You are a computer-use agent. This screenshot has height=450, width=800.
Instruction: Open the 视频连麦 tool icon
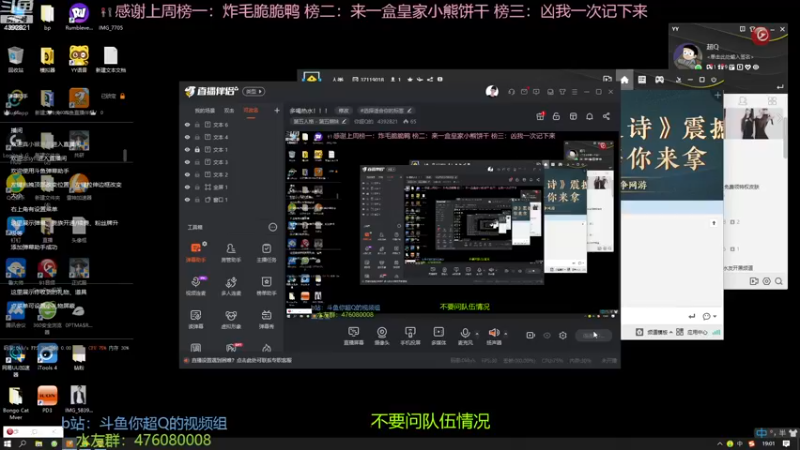[196, 286]
